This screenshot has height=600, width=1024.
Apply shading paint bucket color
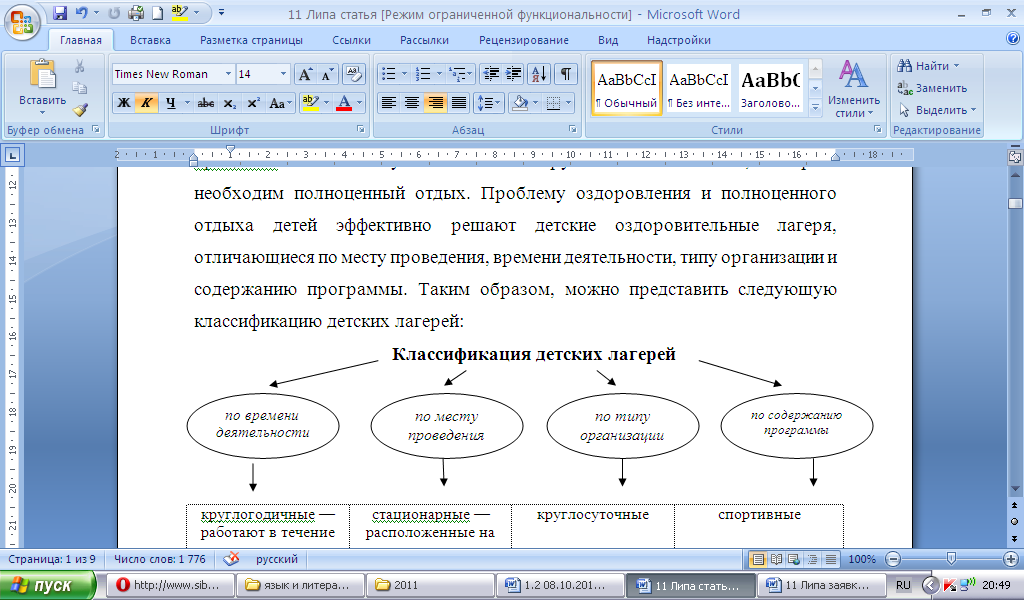coord(520,103)
